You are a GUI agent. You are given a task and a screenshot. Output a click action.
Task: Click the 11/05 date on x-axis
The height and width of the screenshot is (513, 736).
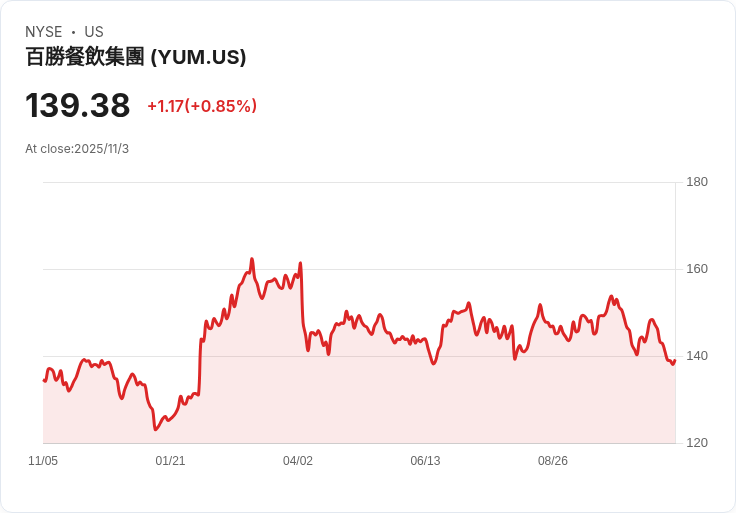point(43,461)
